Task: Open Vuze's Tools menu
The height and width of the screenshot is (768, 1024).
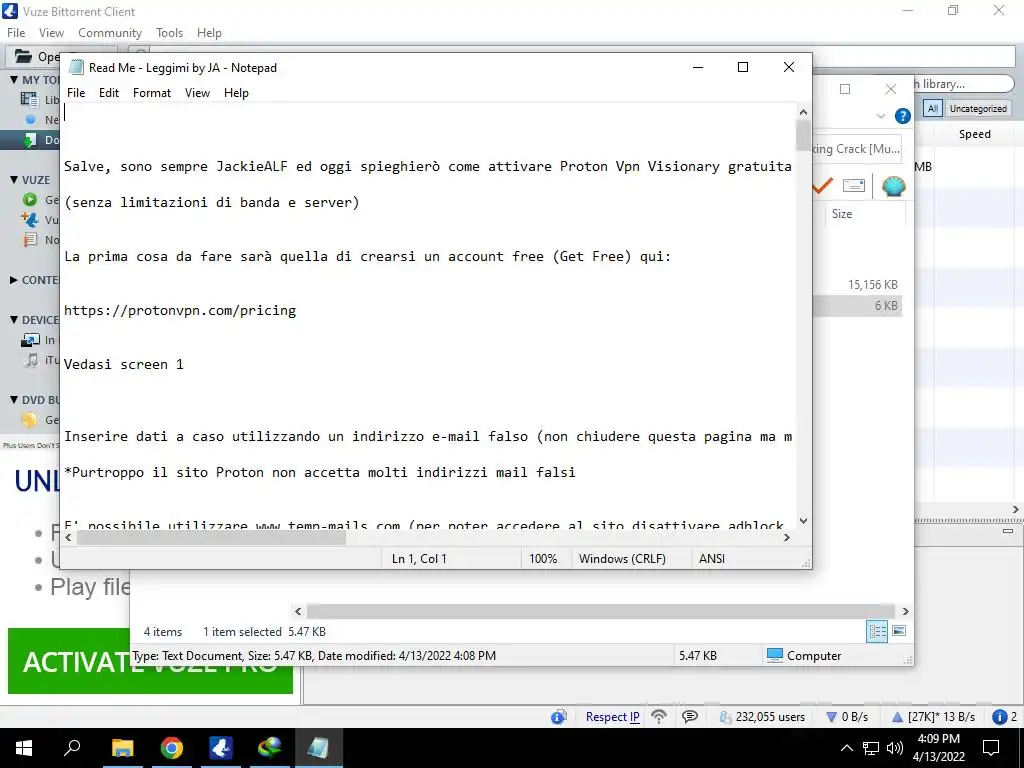Action: 169,33
